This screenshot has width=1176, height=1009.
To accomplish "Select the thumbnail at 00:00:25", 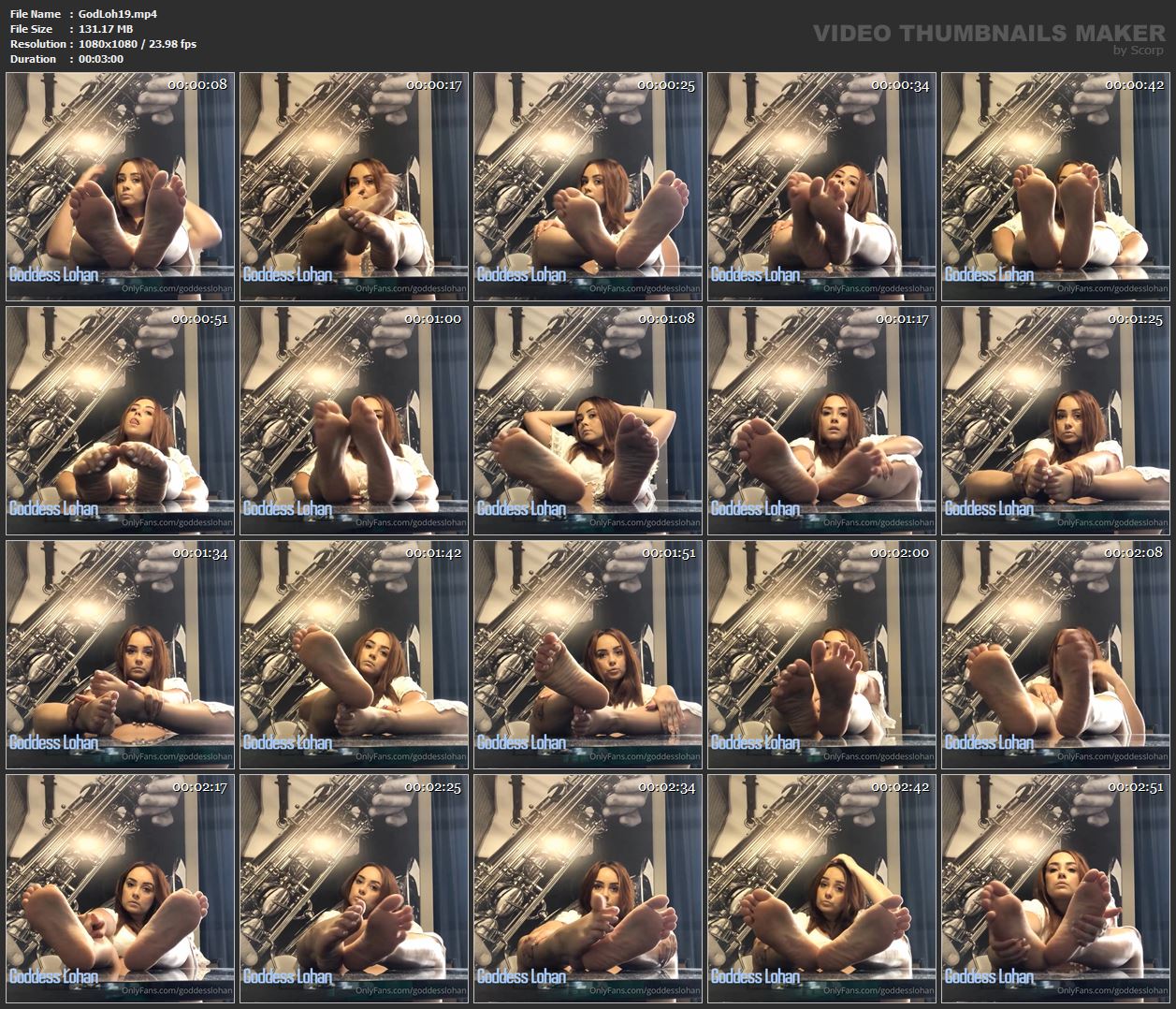I will (588, 187).
